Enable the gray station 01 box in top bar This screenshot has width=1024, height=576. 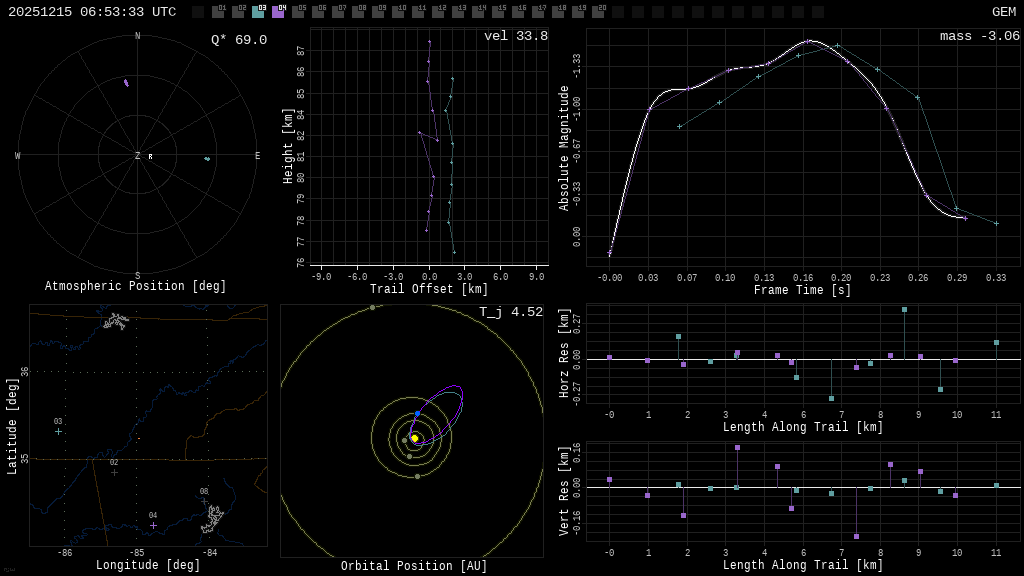[218, 12]
